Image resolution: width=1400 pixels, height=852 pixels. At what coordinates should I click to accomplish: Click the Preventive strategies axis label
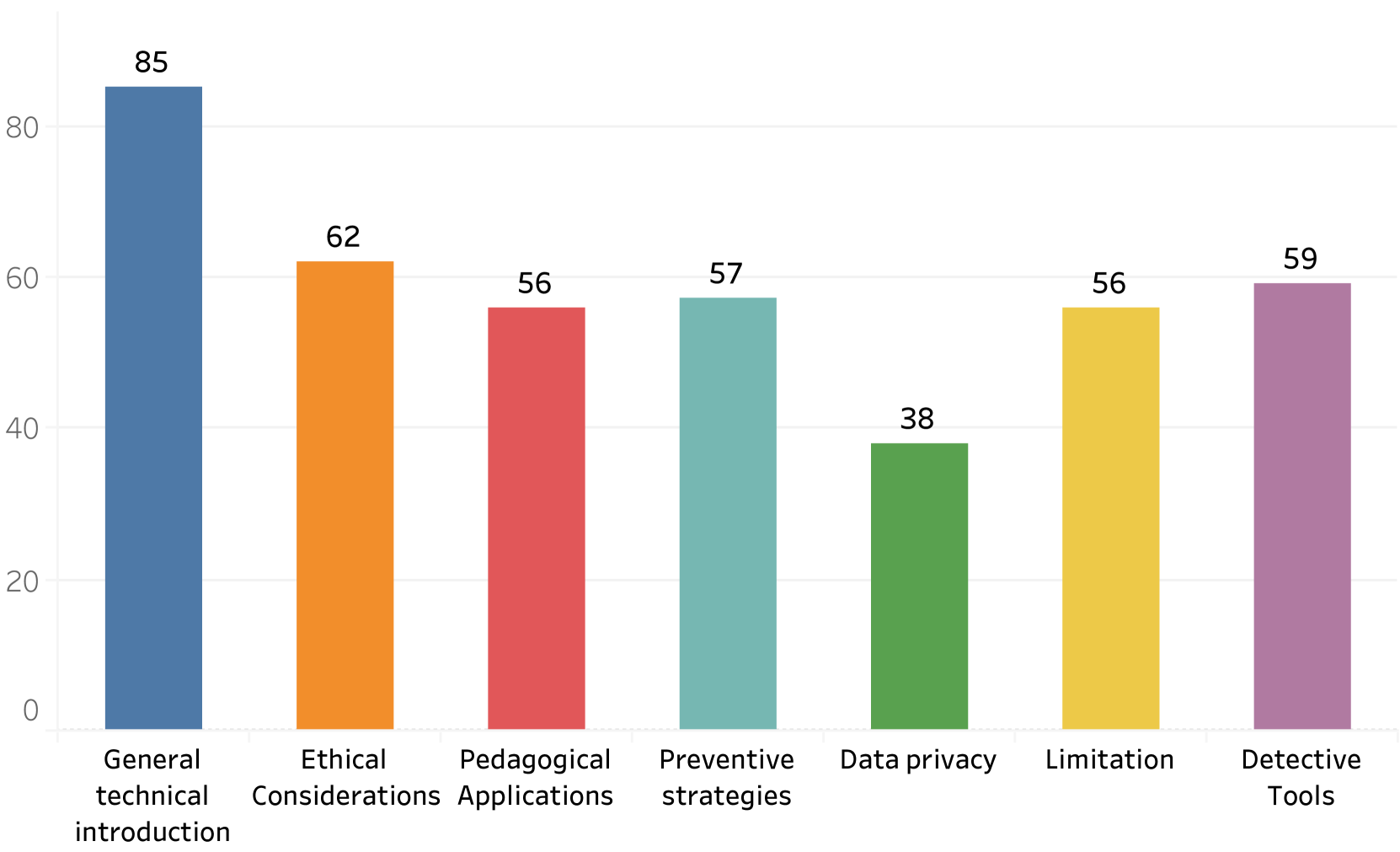[x=727, y=778]
